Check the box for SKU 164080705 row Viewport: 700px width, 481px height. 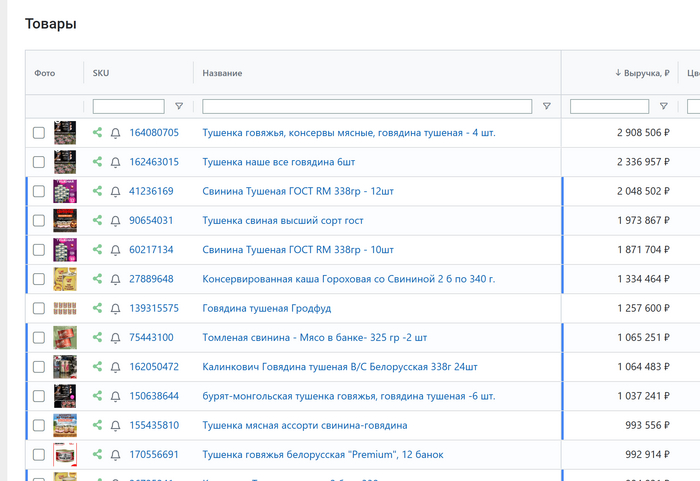pos(39,132)
